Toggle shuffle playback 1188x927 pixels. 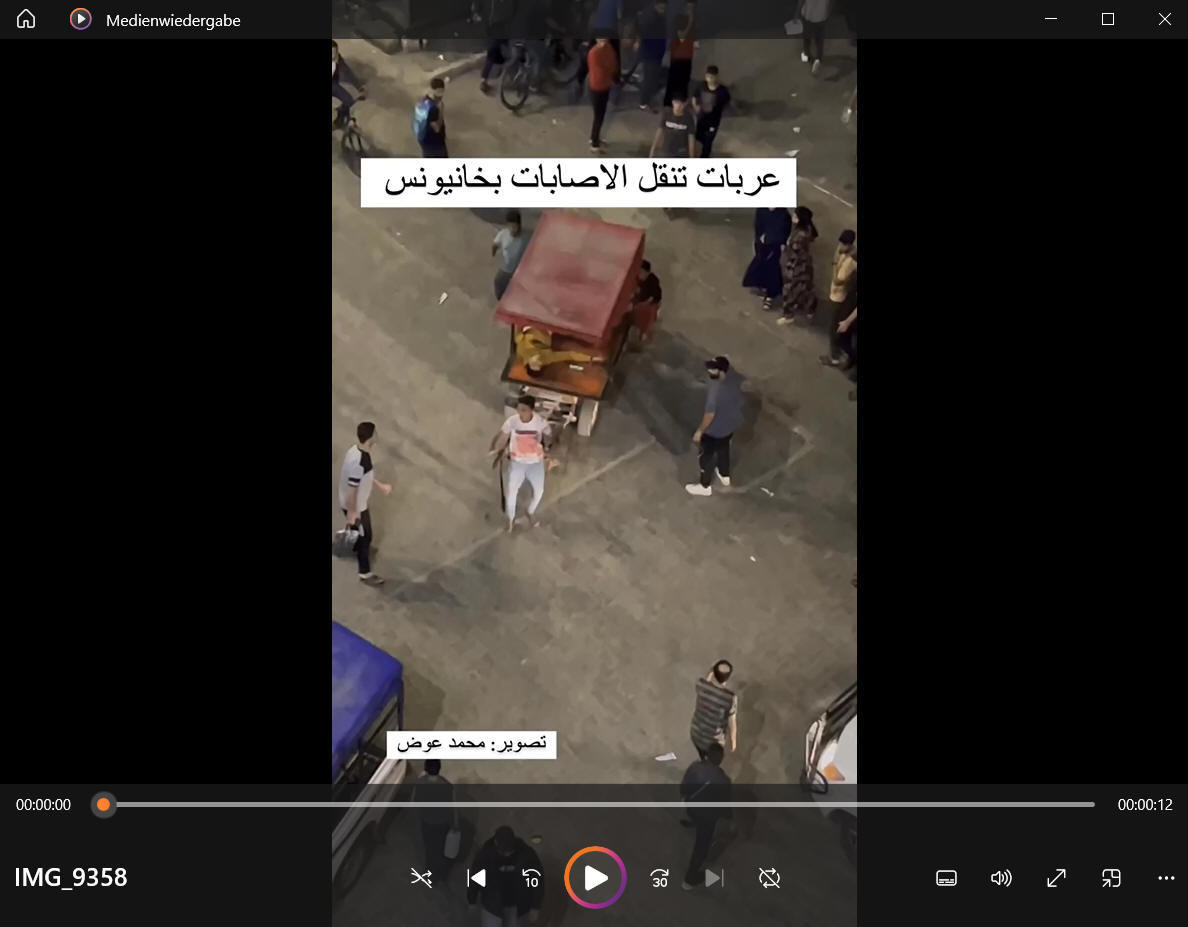click(x=421, y=878)
